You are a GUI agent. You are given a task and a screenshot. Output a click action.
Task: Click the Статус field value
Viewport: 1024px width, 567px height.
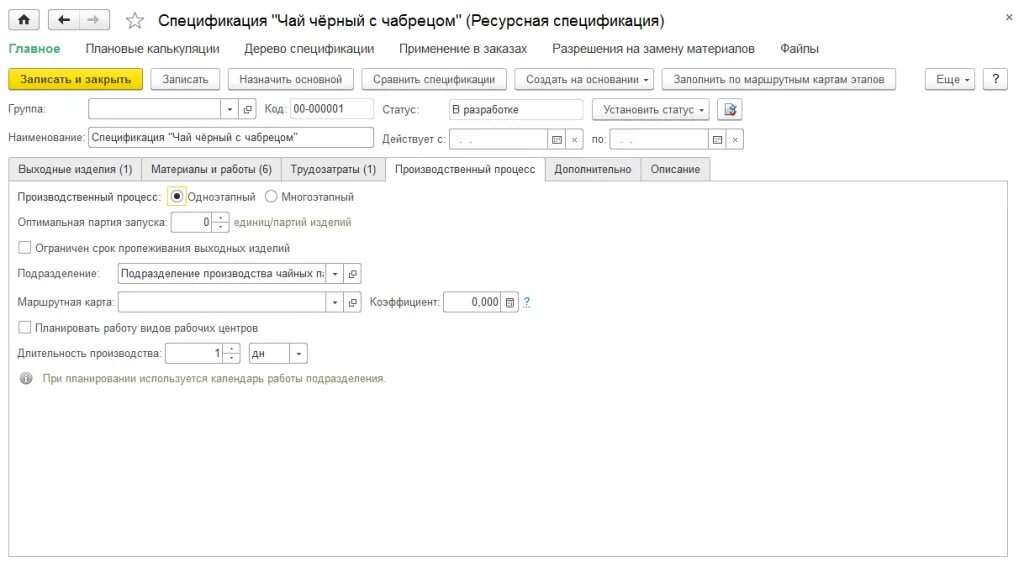(x=516, y=110)
